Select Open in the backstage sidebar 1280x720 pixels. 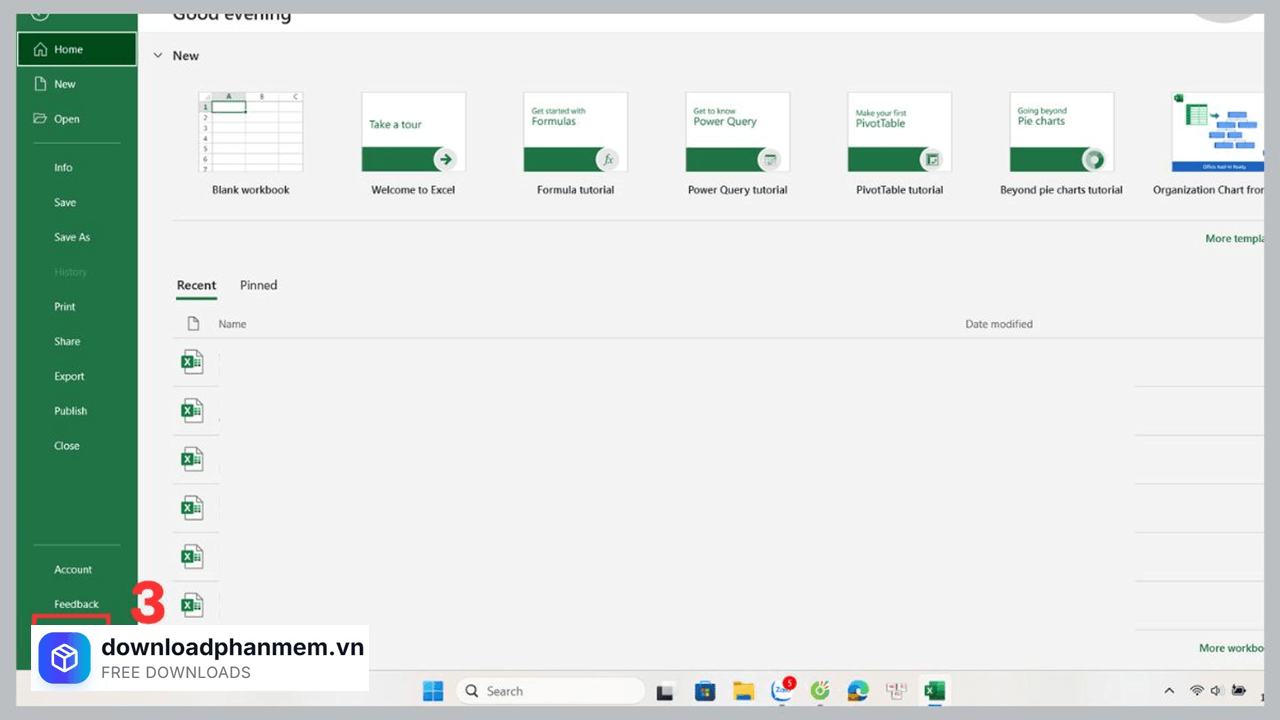[77, 118]
